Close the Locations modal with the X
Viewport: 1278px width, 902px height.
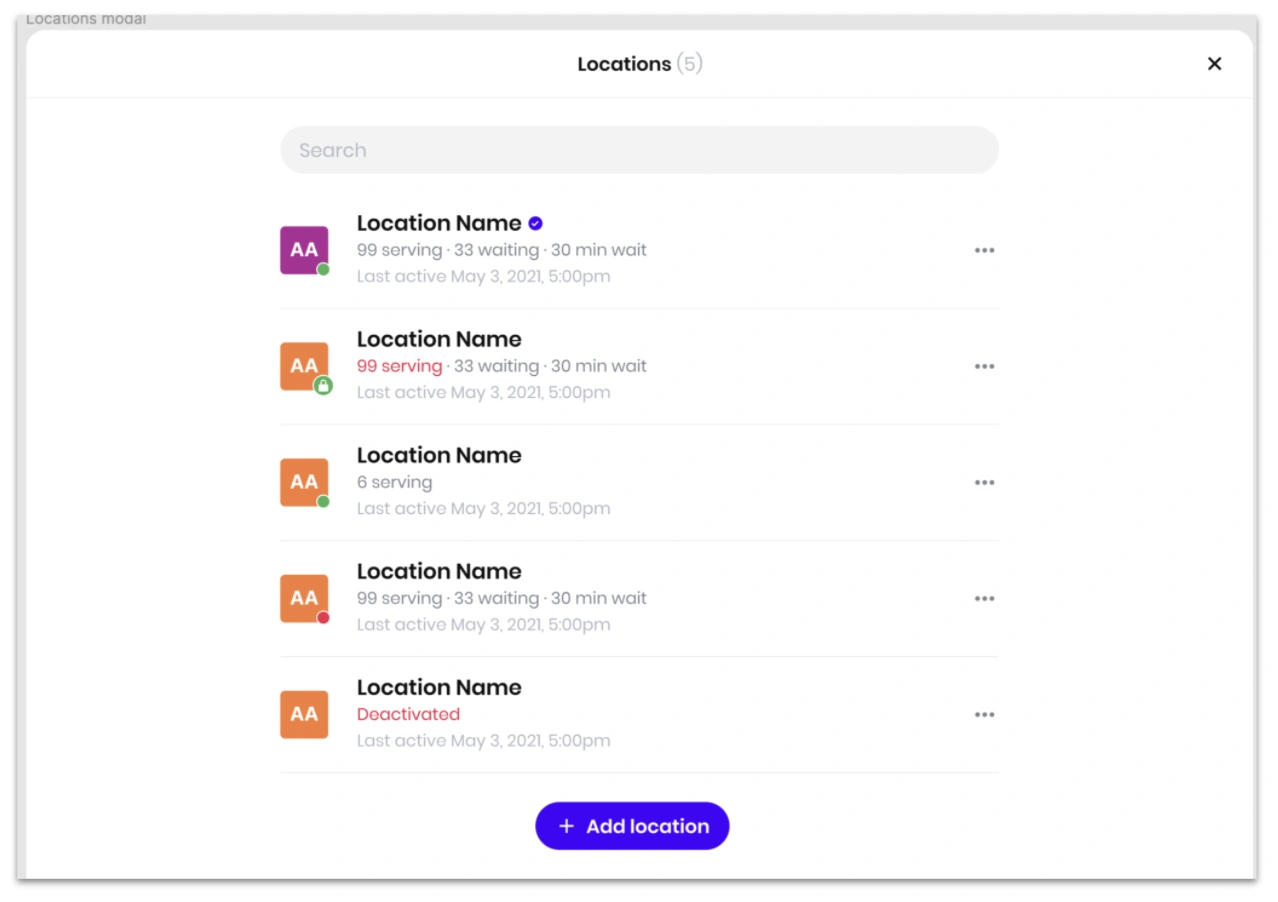pyautogui.click(x=1214, y=64)
